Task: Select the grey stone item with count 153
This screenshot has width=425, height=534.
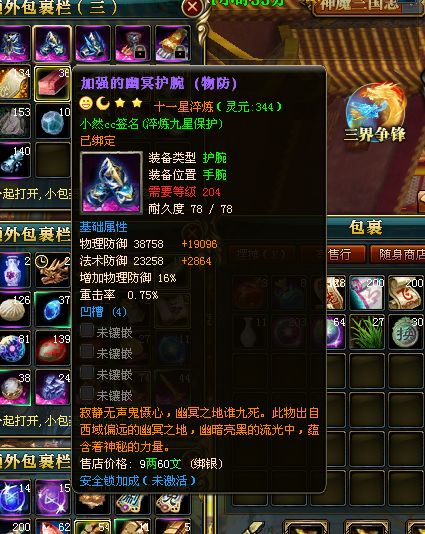Action: pos(14,122)
